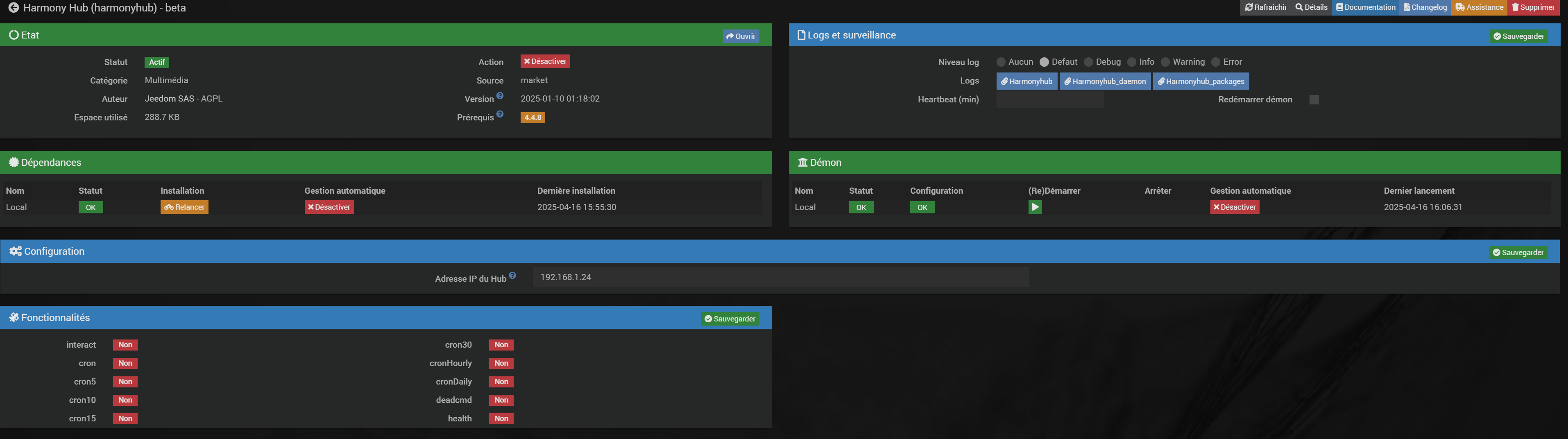Open the Assistance page
Viewport: 1568px width, 439px height.
(1479, 7)
